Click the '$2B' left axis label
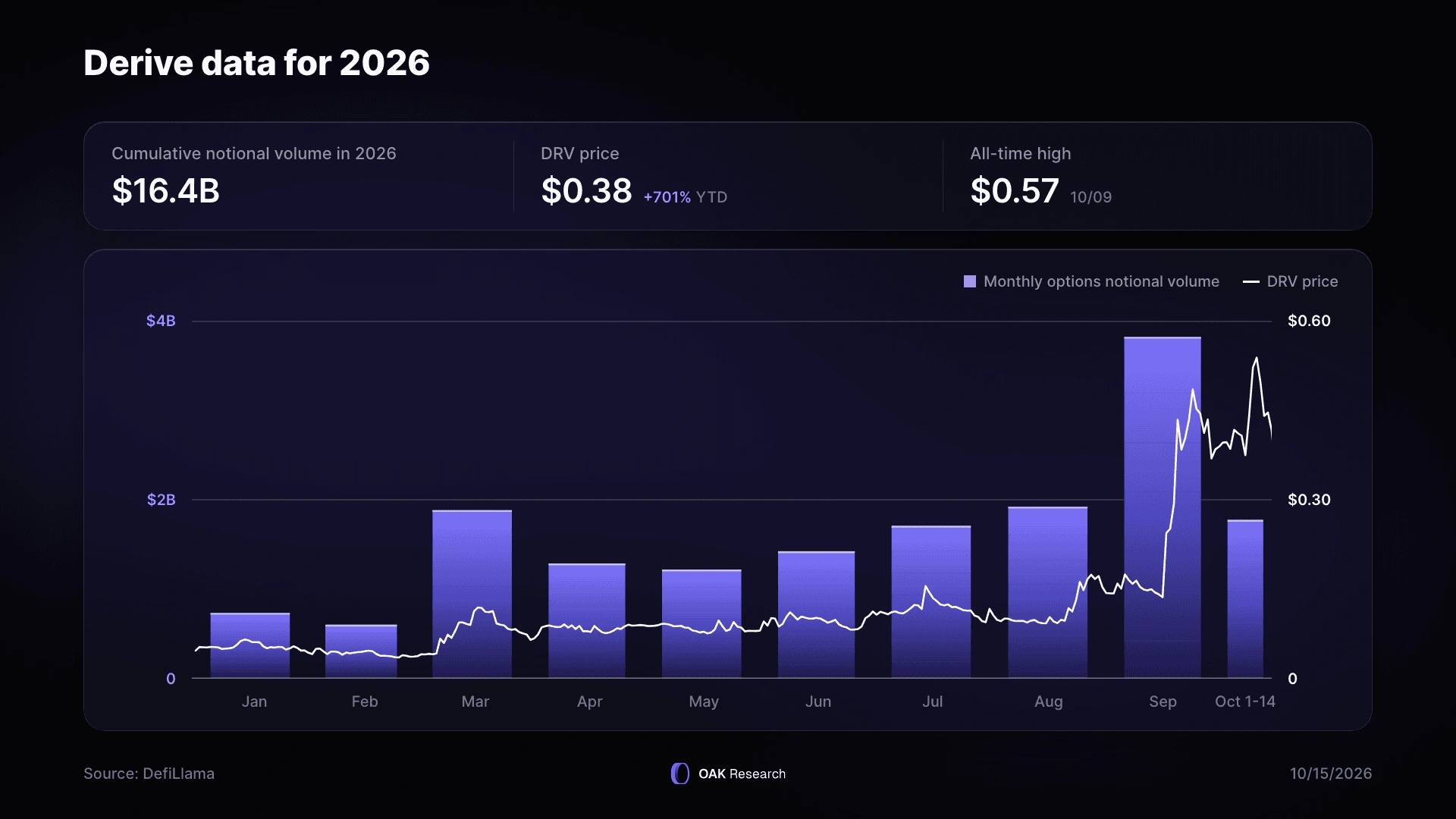 161,500
